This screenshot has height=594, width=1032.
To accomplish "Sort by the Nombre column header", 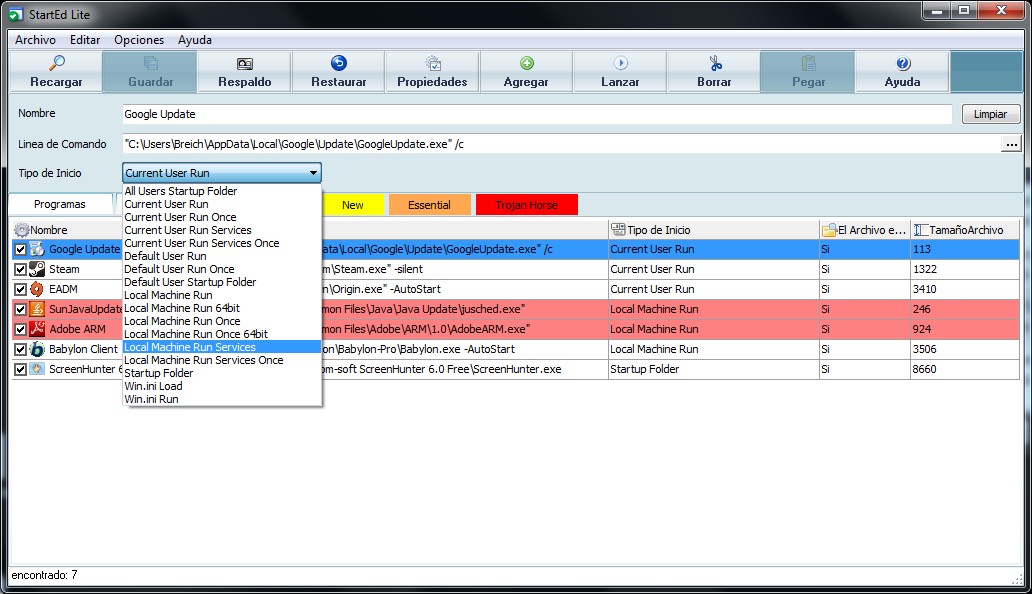I will click(x=66, y=230).
